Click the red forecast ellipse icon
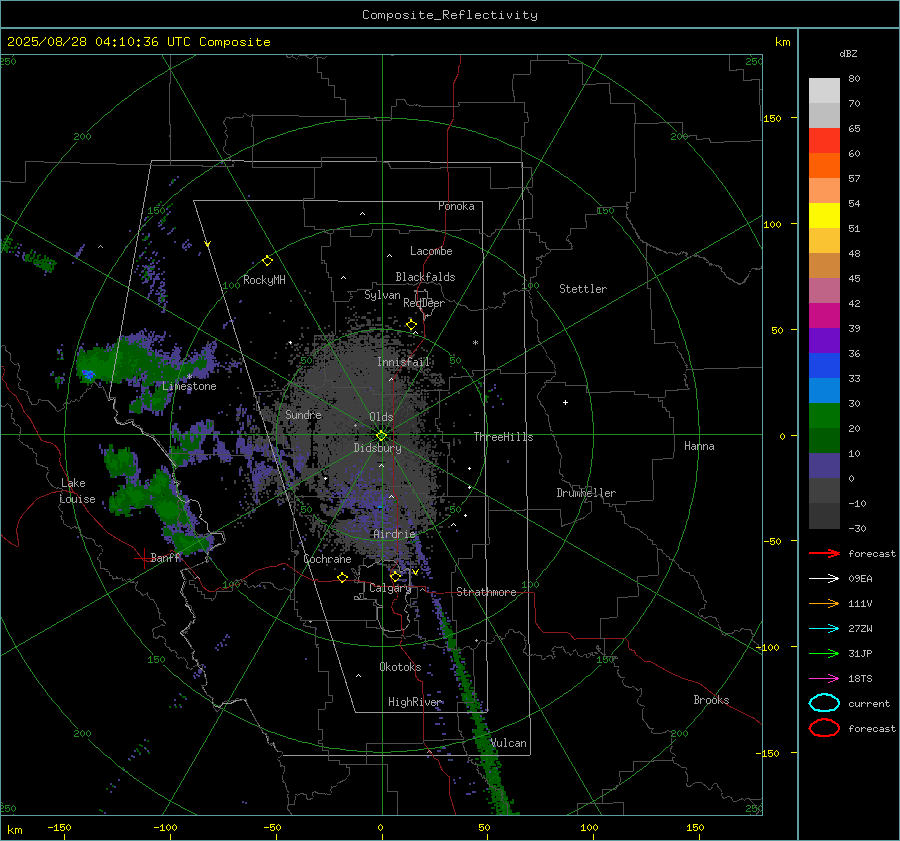Viewport: 900px width, 841px height. click(x=824, y=728)
